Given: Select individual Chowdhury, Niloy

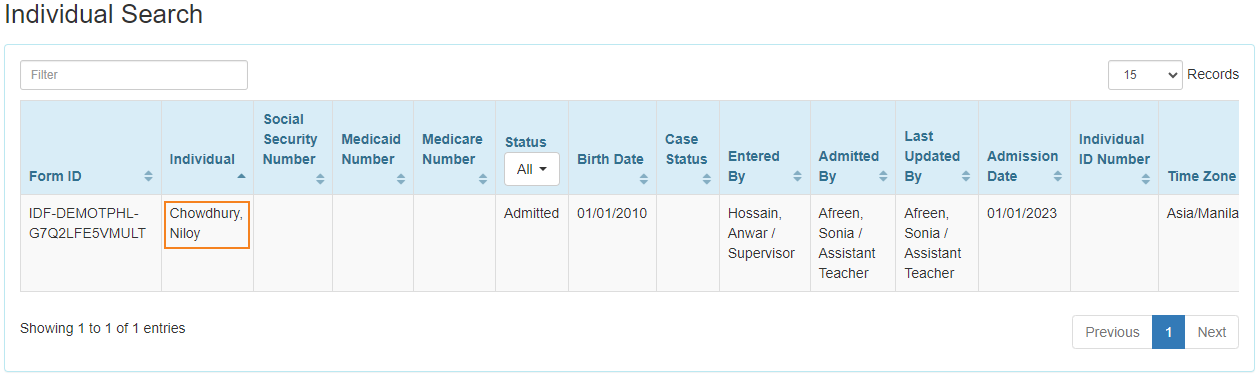Looking at the screenshot, I should (206, 224).
